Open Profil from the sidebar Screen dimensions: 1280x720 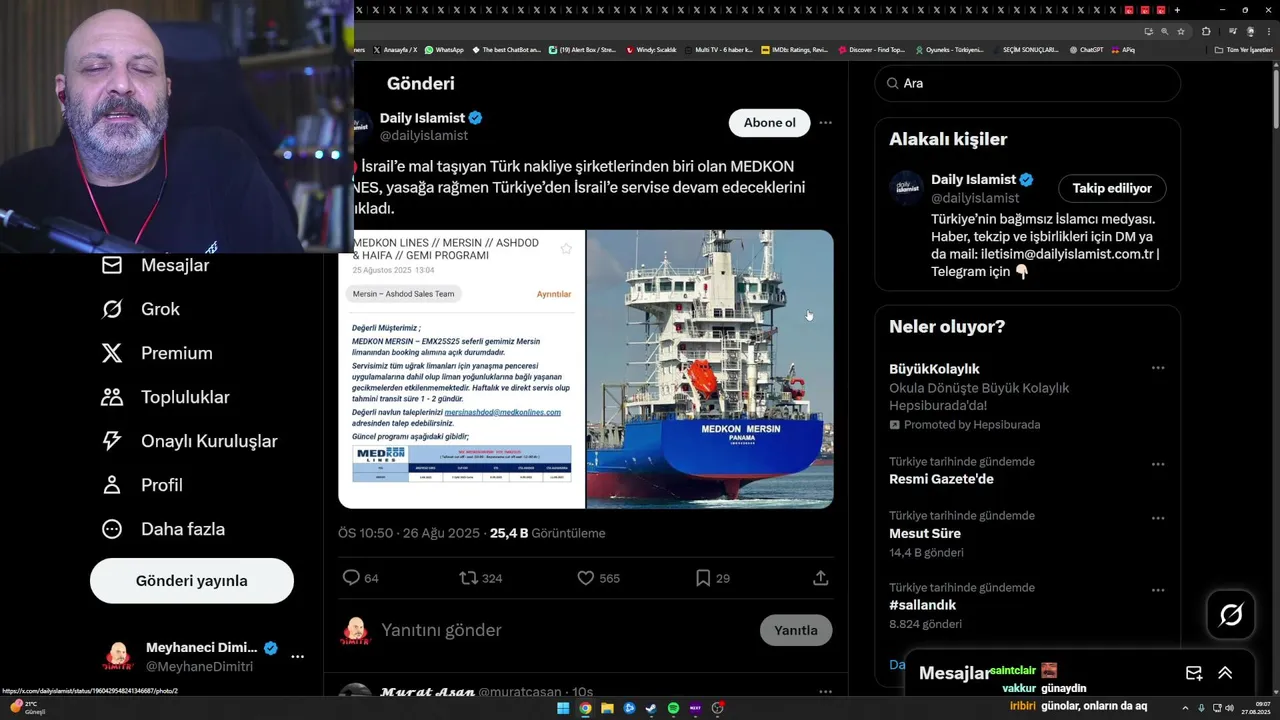[141, 485]
